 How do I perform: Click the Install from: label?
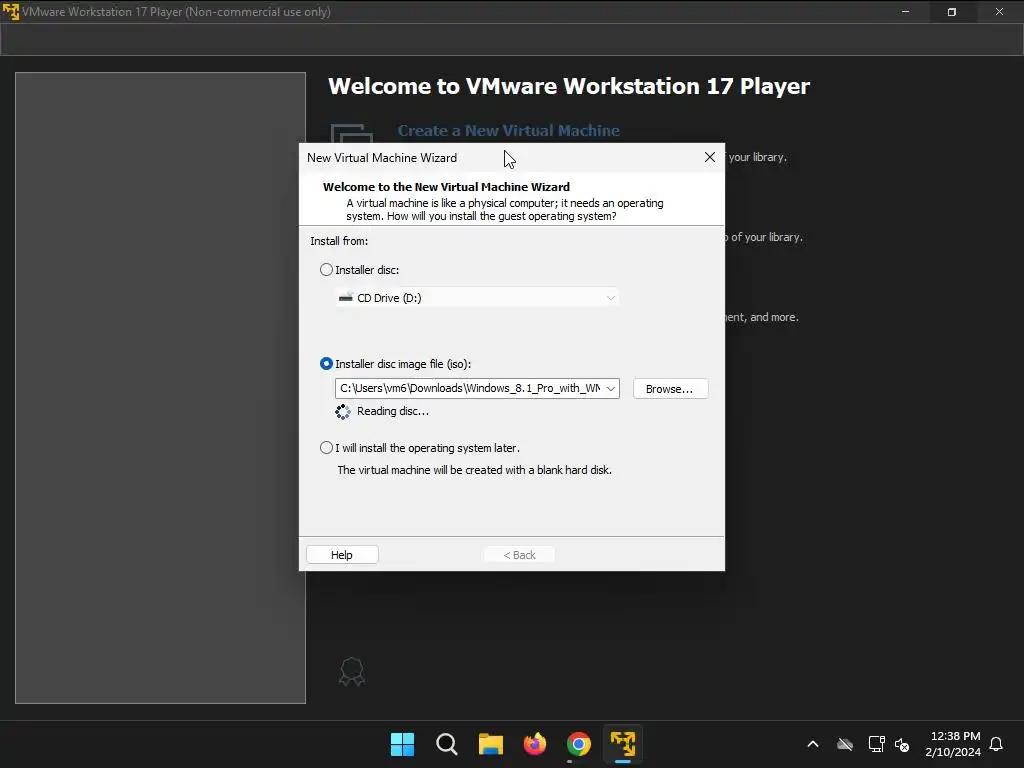[339, 241]
